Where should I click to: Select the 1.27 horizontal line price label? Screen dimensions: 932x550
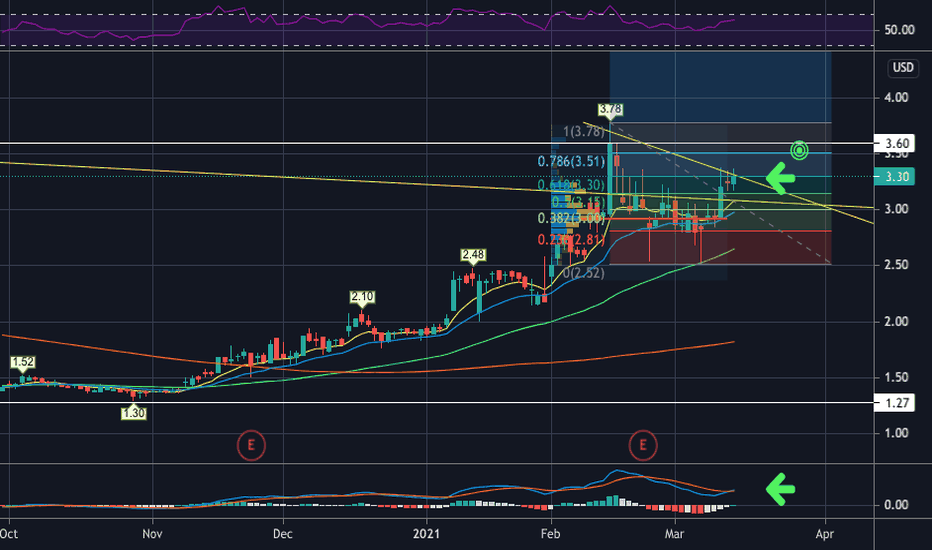895,403
